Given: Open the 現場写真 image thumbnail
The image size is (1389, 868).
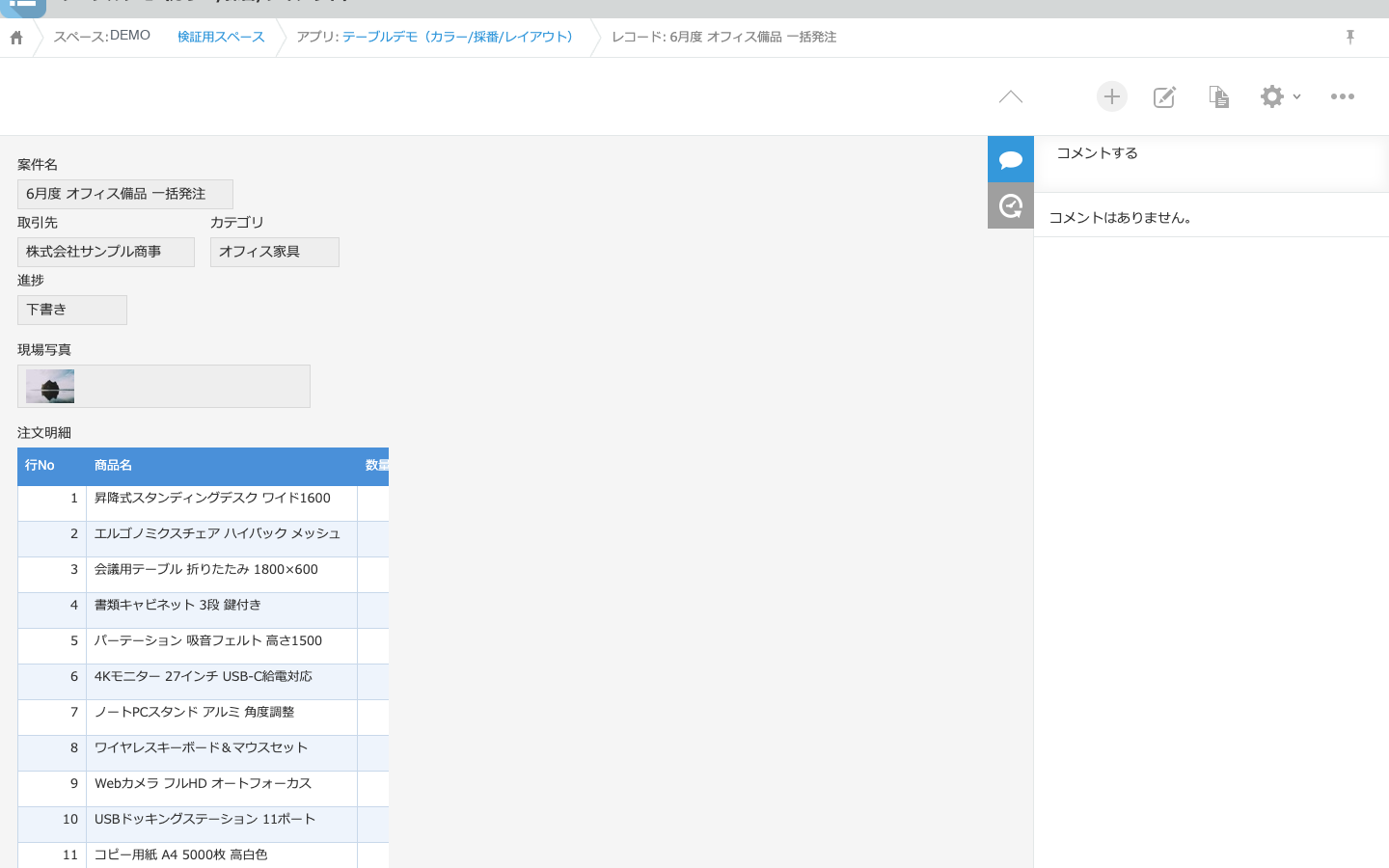Looking at the screenshot, I should (x=50, y=386).
